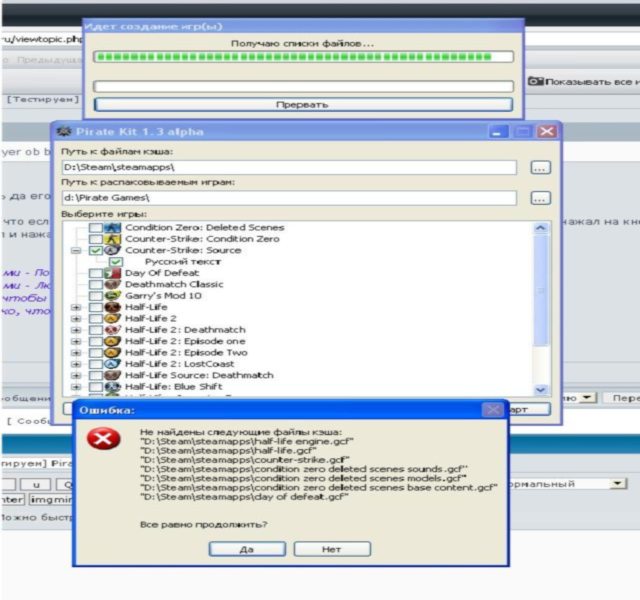Click the Deathmatch Classic game icon
The height and width of the screenshot is (600, 640).
pos(112,284)
